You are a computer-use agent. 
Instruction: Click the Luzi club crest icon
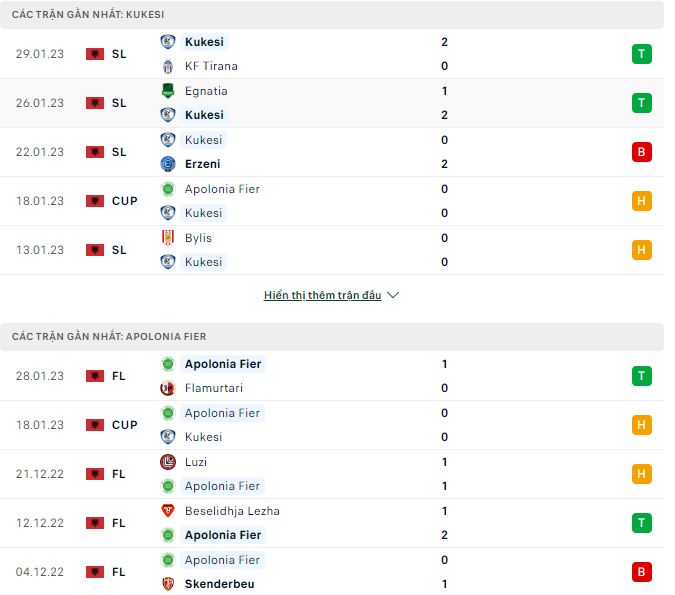click(167, 462)
